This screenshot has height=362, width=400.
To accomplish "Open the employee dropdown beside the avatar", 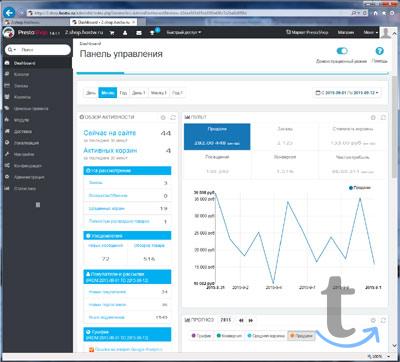I will (371, 33).
